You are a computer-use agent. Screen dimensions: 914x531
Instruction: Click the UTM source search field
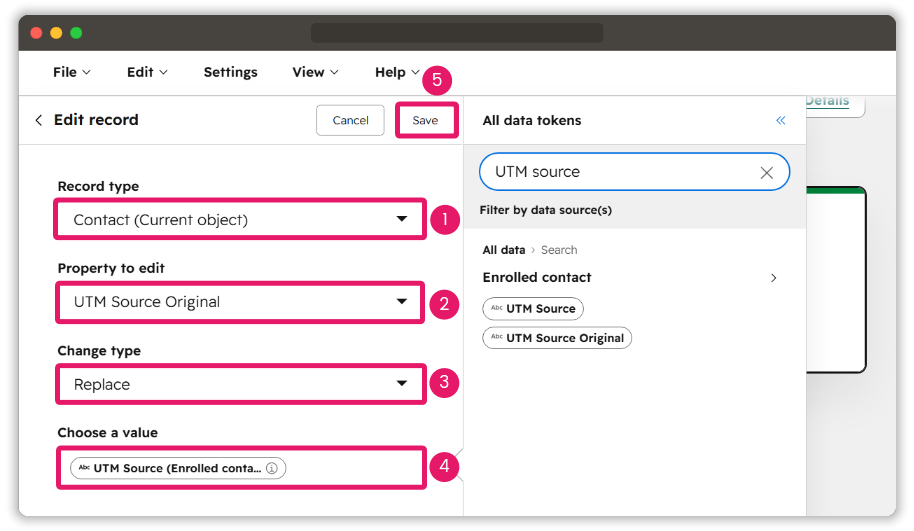[x=634, y=172]
